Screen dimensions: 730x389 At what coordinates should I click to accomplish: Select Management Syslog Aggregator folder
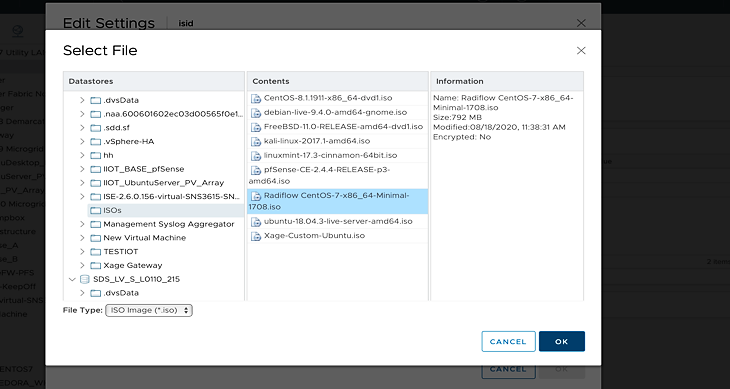(169, 224)
